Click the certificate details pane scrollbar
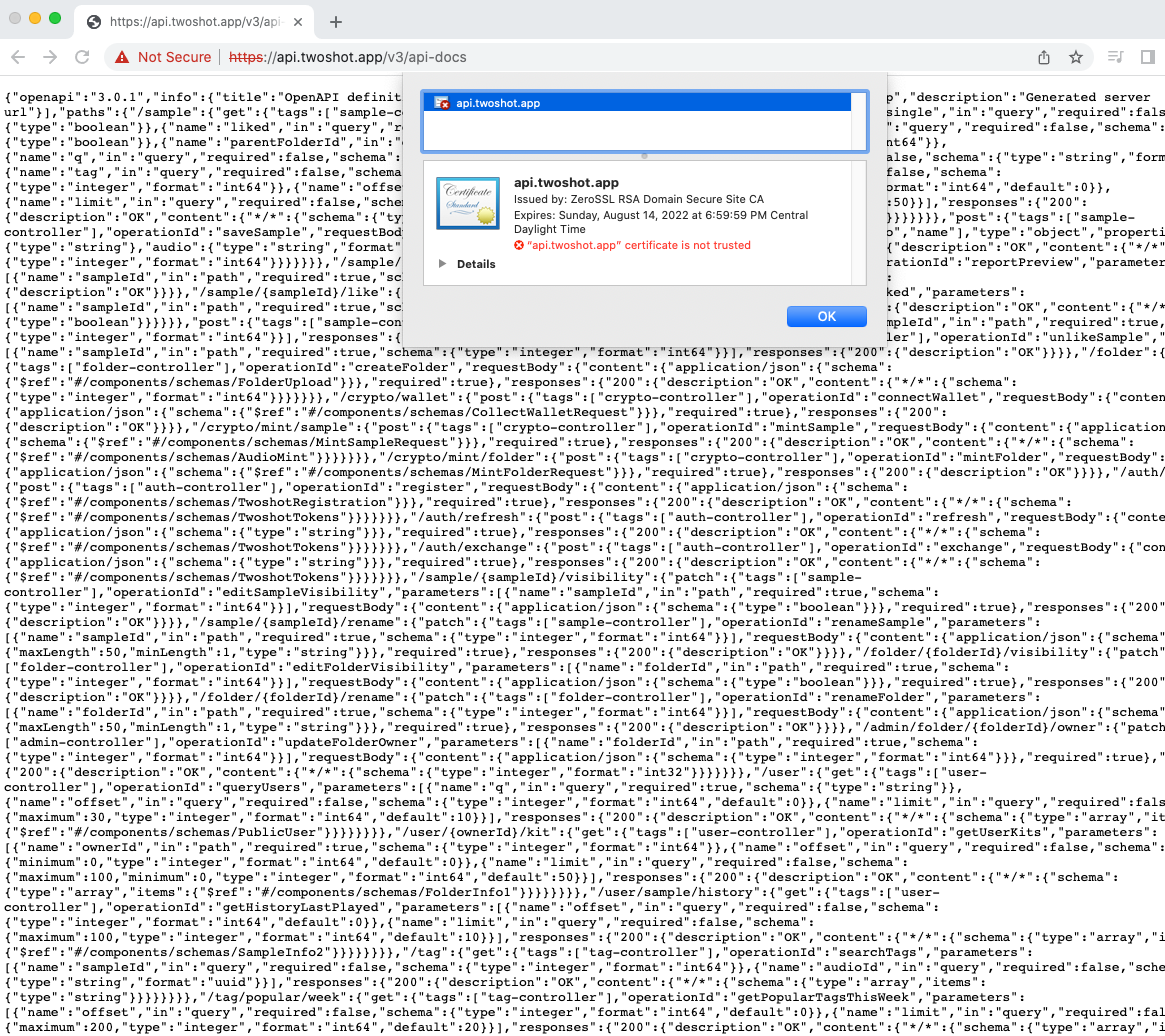Screen dimensions: 1165x1036 859,223
